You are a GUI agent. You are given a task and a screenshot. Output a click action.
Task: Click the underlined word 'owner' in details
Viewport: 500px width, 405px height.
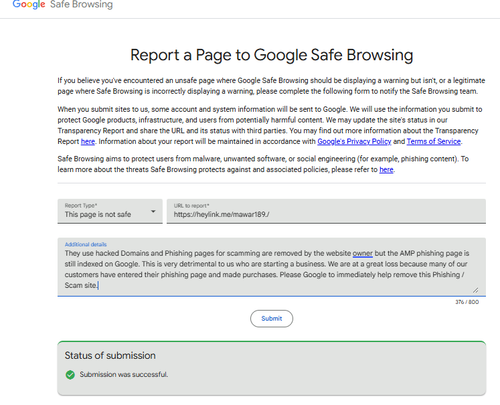click(x=362, y=253)
